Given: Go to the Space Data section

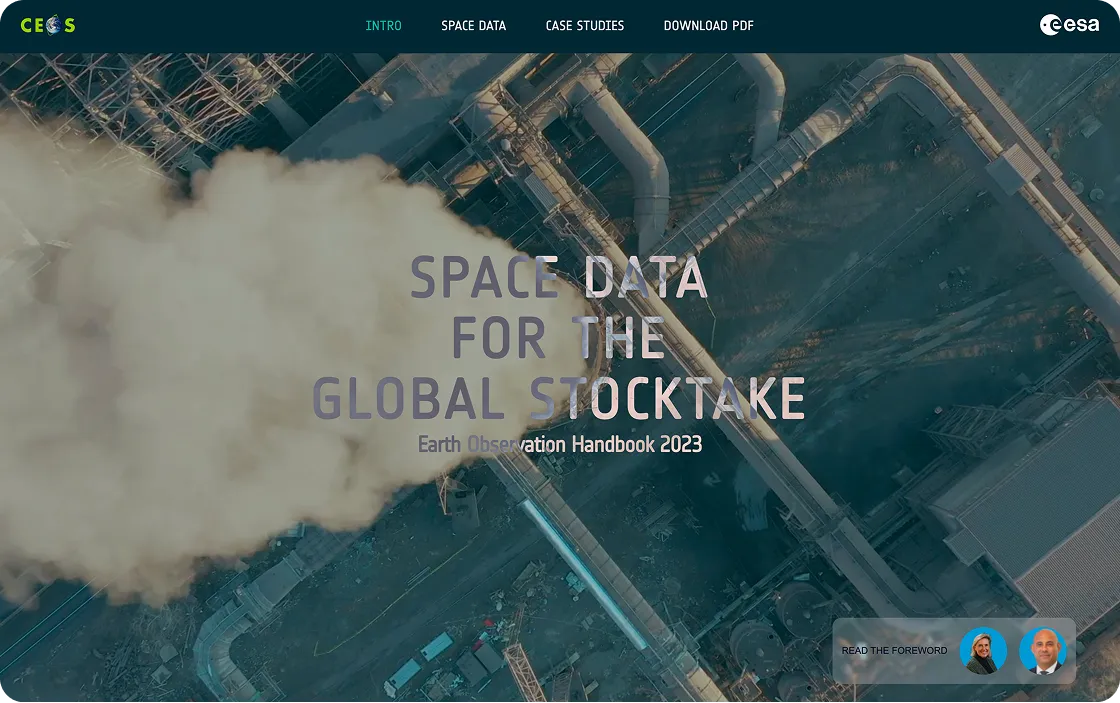Looking at the screenshot, I should (474, 26).
